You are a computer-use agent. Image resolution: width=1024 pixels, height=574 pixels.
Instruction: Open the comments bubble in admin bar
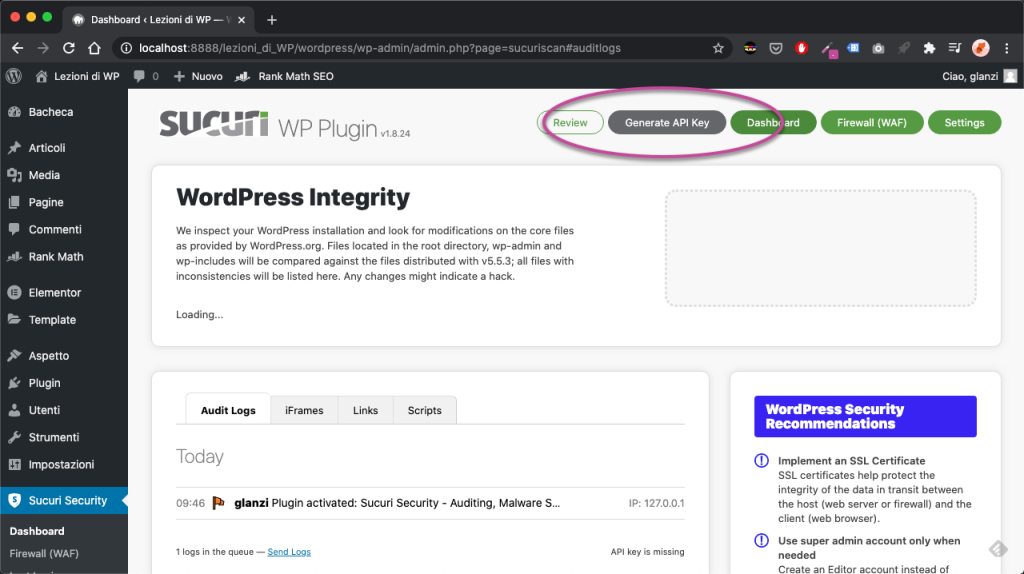pos(146,76)
